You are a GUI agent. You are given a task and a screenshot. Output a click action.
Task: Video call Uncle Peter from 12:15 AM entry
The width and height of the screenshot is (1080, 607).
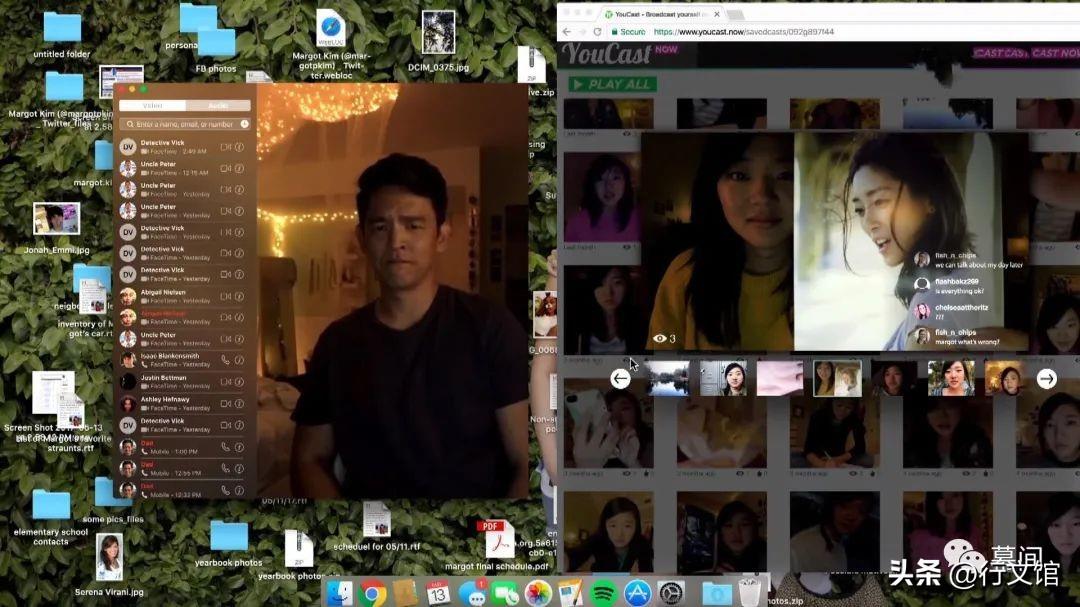tap(225, 168)
